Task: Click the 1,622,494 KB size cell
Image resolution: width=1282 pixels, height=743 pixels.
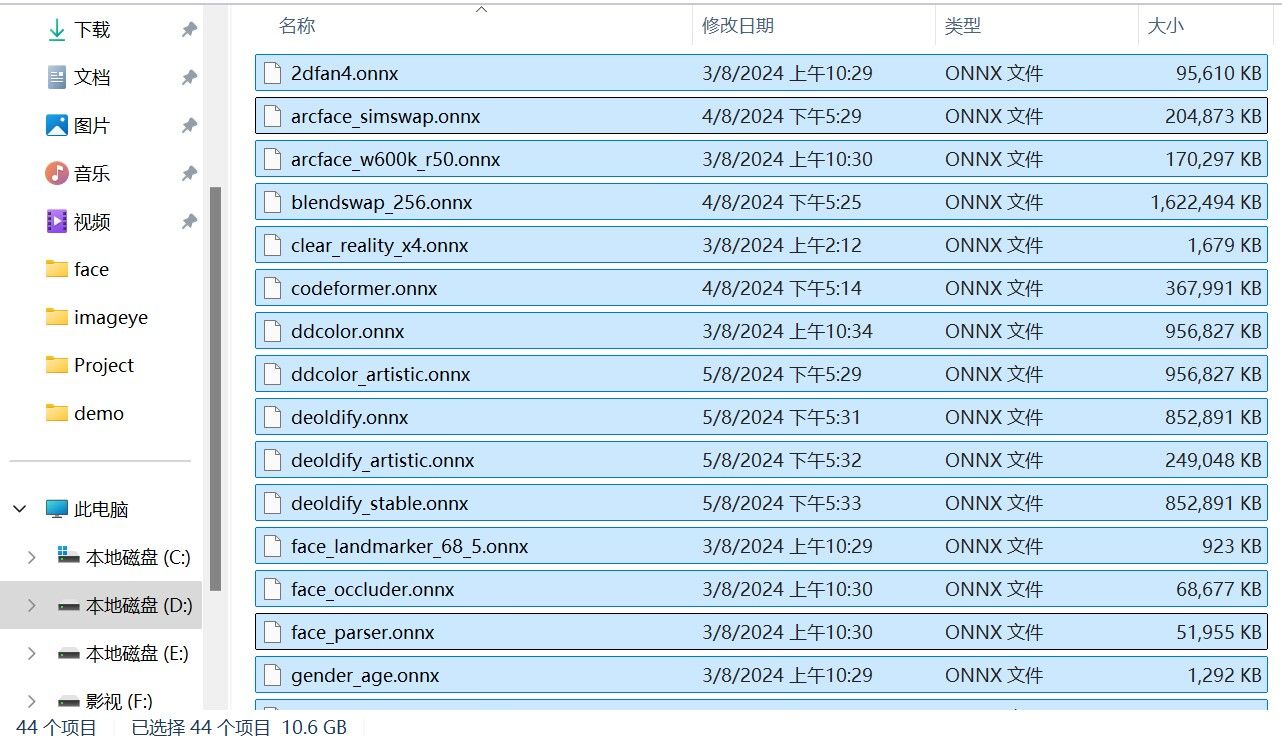Action: click(x=1206, y=202)
